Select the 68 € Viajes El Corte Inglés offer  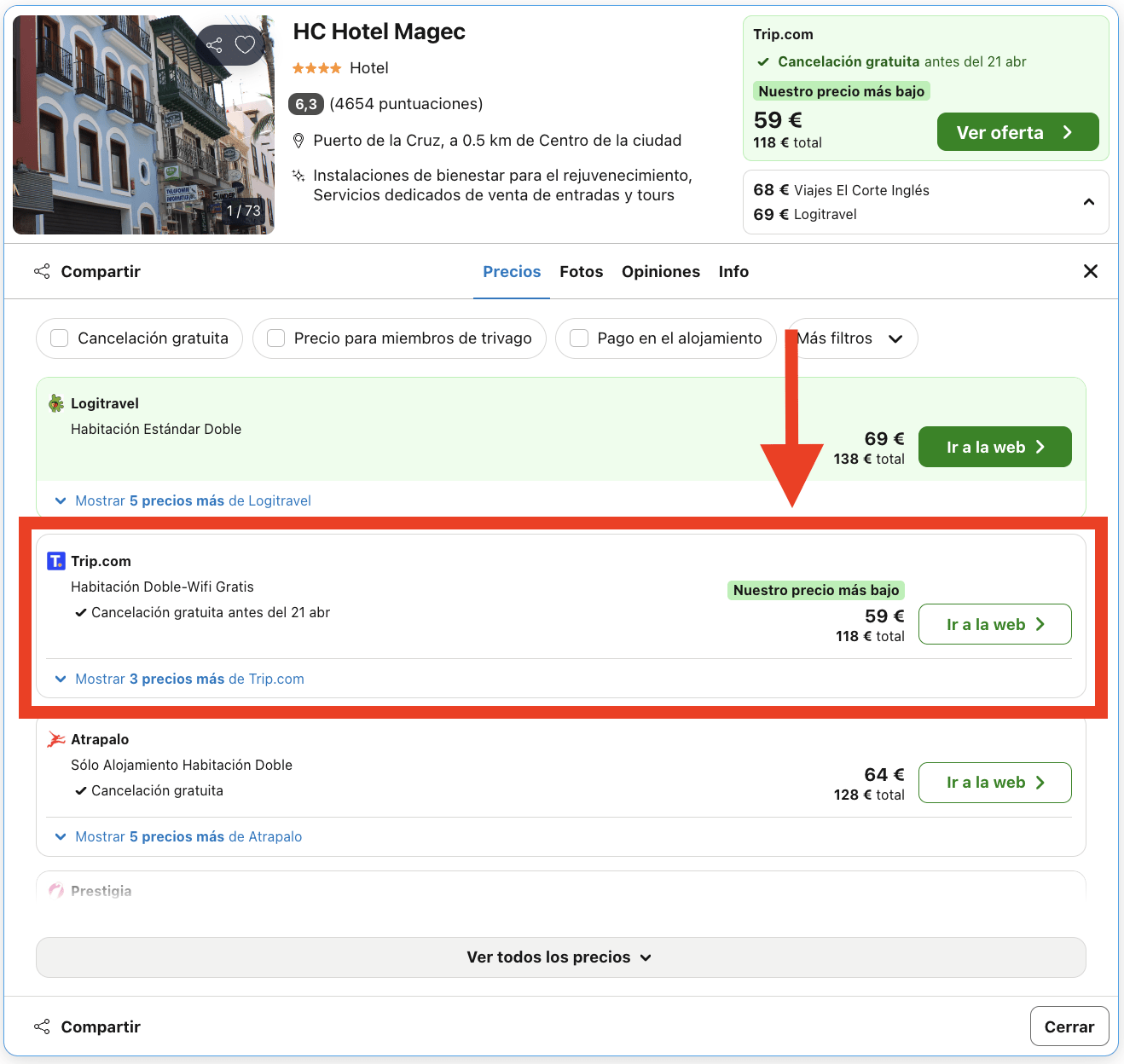tap(842, 190)
